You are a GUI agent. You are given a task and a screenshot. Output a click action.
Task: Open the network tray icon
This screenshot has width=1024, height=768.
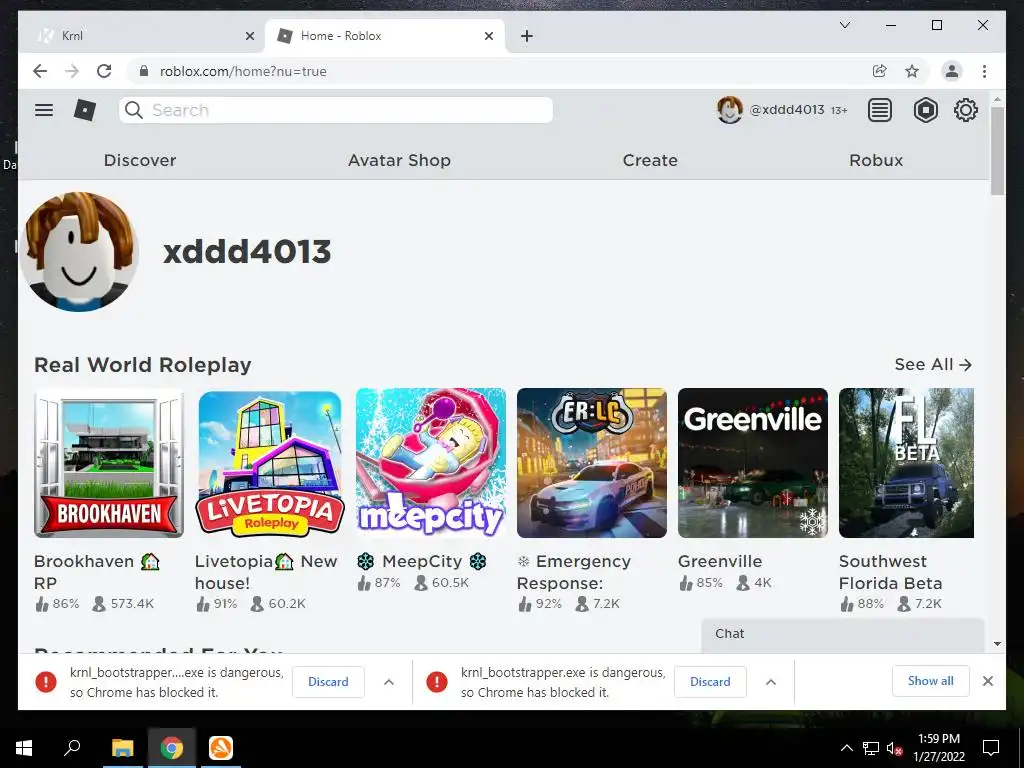(871, 748)
